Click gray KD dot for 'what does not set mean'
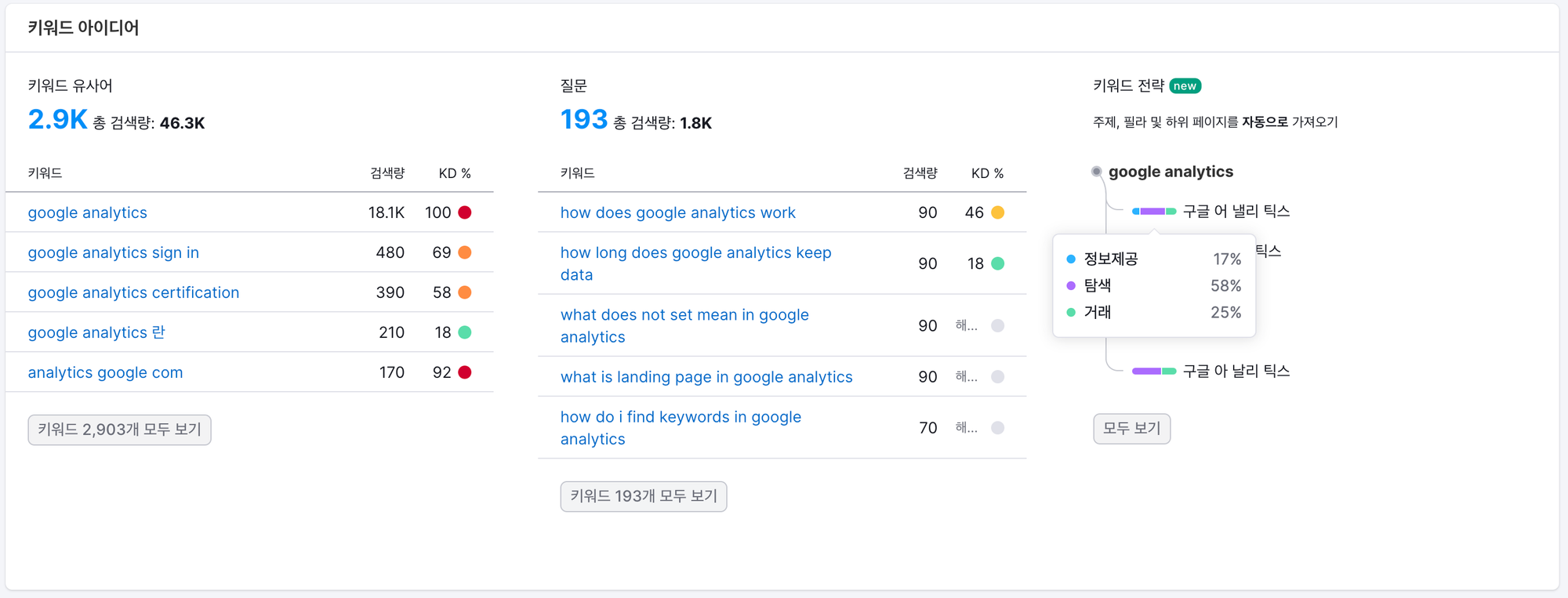Viewport: 1568px width, 598px height. coord(998,325)
